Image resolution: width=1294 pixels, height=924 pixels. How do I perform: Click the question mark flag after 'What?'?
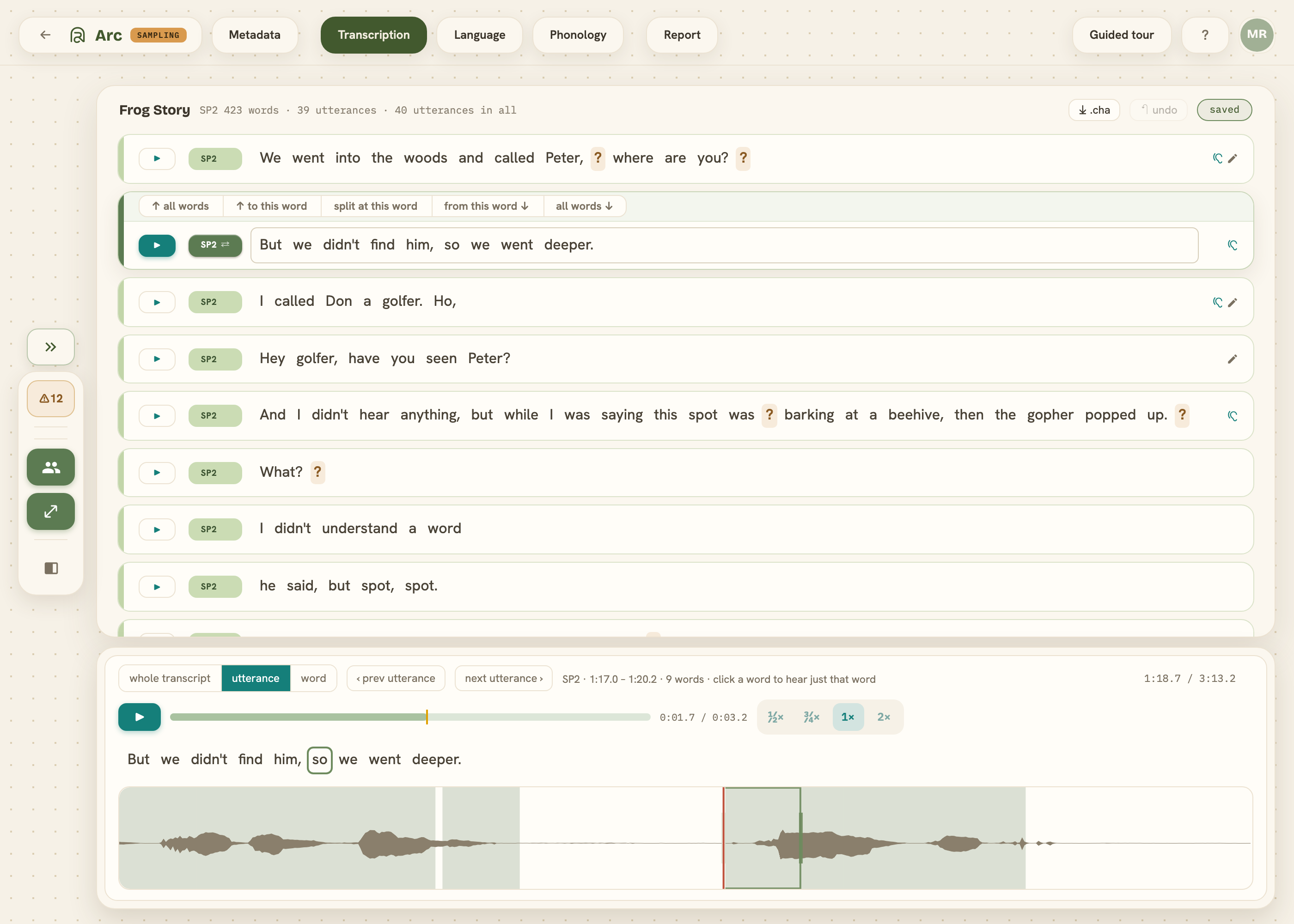point(317,472)
